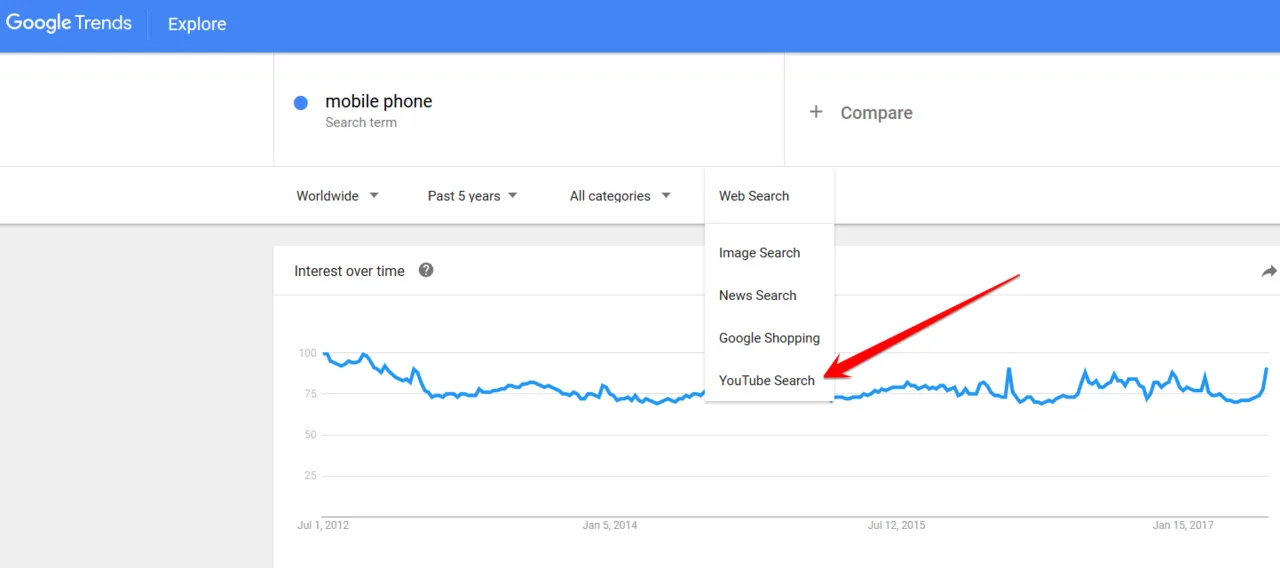Open the Past 5 years dropdown

[x=472, y=196]
